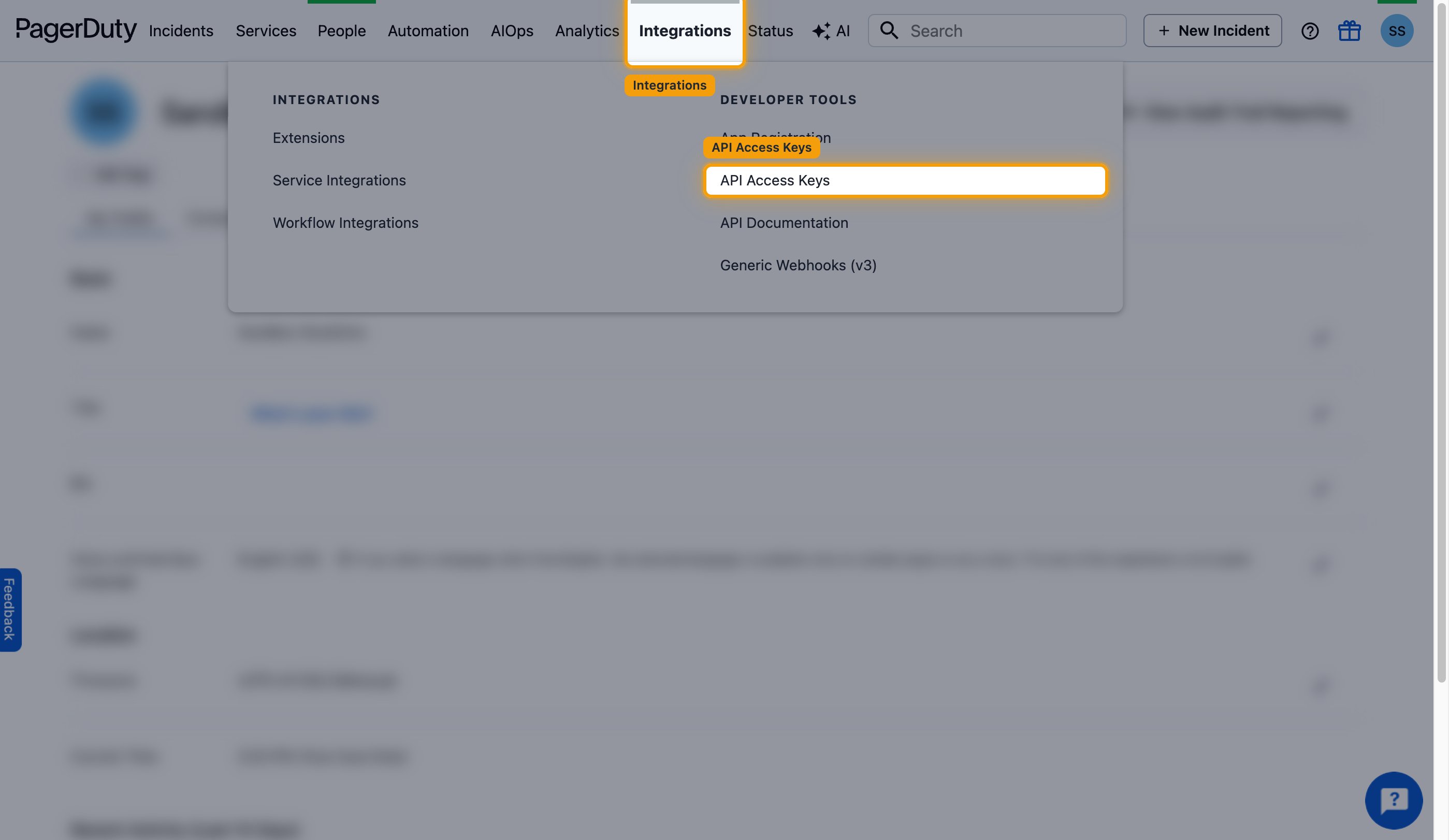Select Extensions in Integrations menu
This screenshot has height=840, width=1449.
[308, 138]
